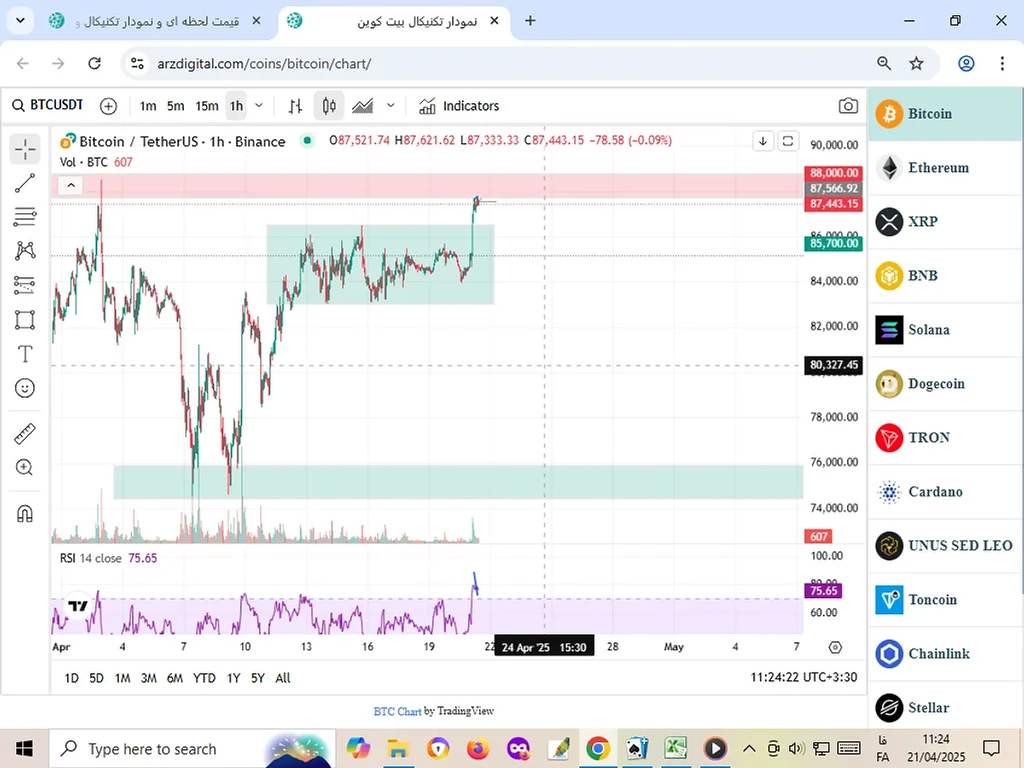Screen dimensions: 1024x768
Task: Set range to 5D
Action: pyautogui.click(x=96, y=678)
